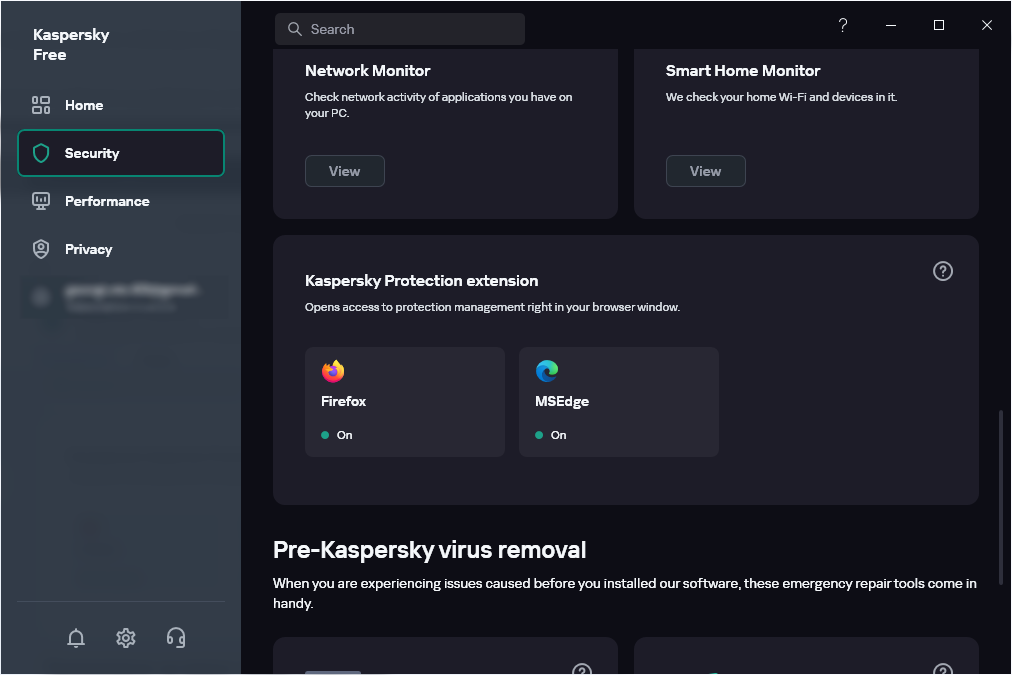The height and width of the screenshot is (675, 1012).
Task: Open the Firefox extension card
Action: point(405,402)
